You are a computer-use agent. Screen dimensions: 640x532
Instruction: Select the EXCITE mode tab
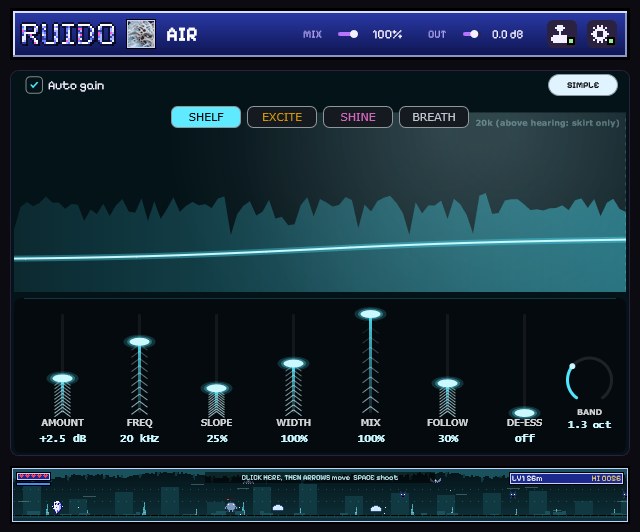tap(282, 117)
